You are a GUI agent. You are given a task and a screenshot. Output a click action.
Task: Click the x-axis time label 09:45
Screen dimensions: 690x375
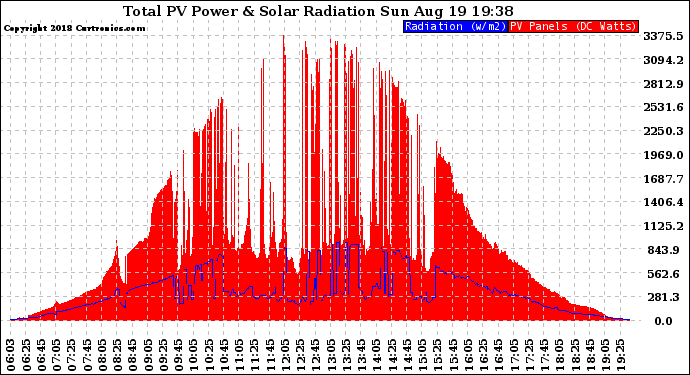(x=179, y=355)
